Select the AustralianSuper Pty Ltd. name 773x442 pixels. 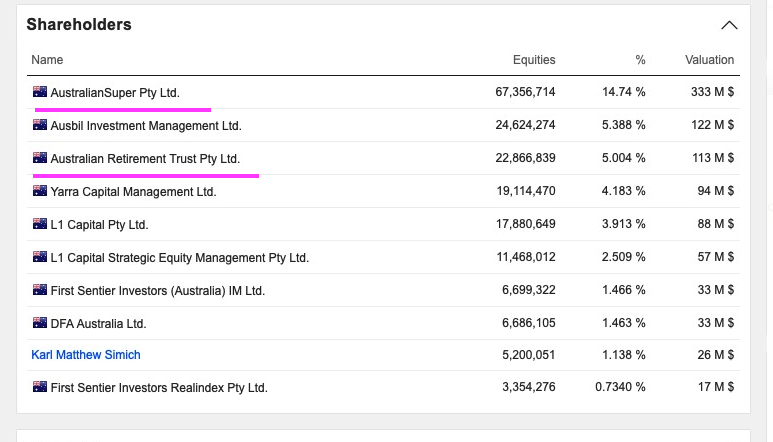click(115, 93)
